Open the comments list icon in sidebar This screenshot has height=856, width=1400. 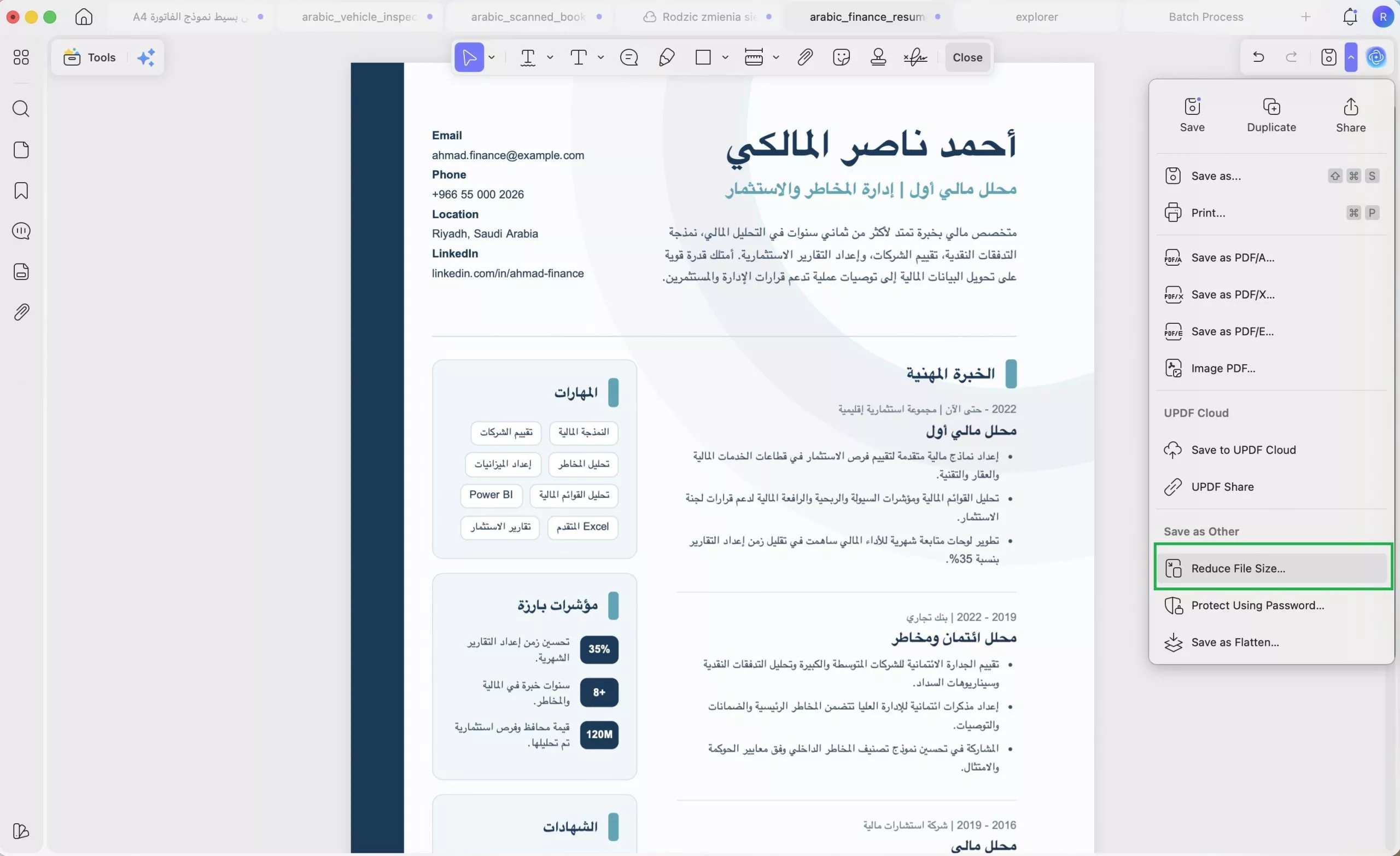21,231
